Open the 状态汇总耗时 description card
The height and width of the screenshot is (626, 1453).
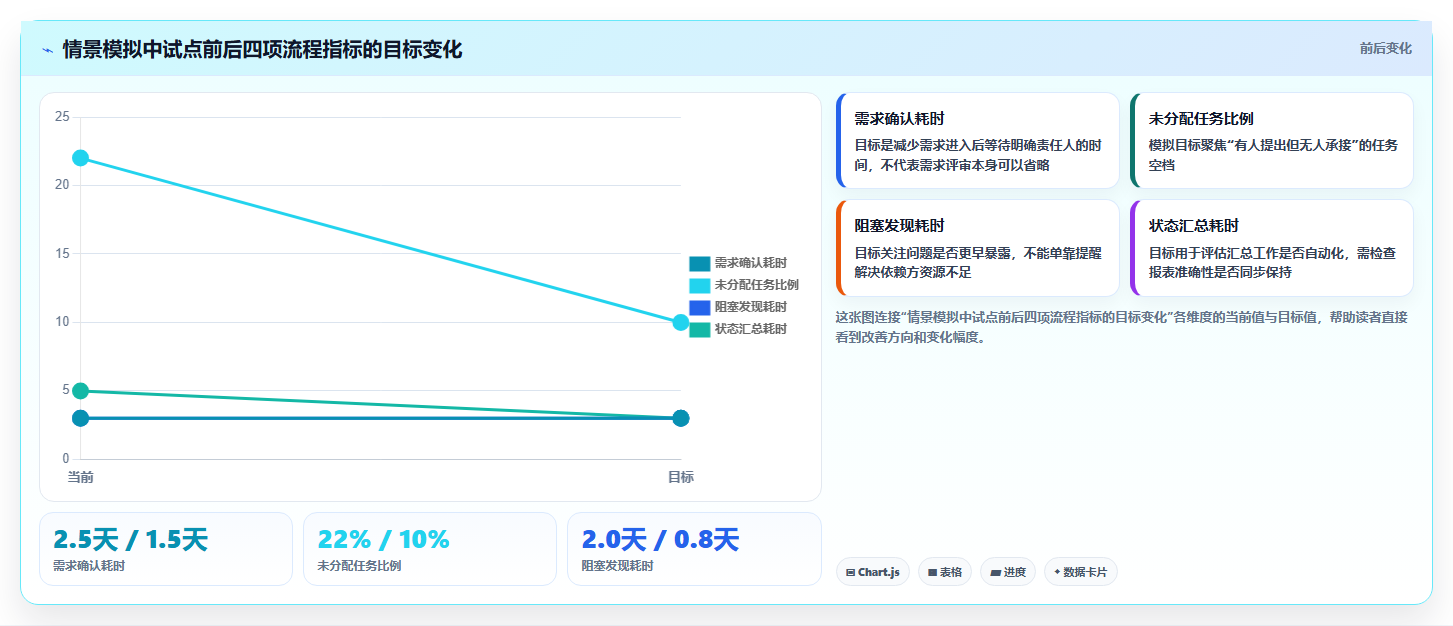(1272, 248)
